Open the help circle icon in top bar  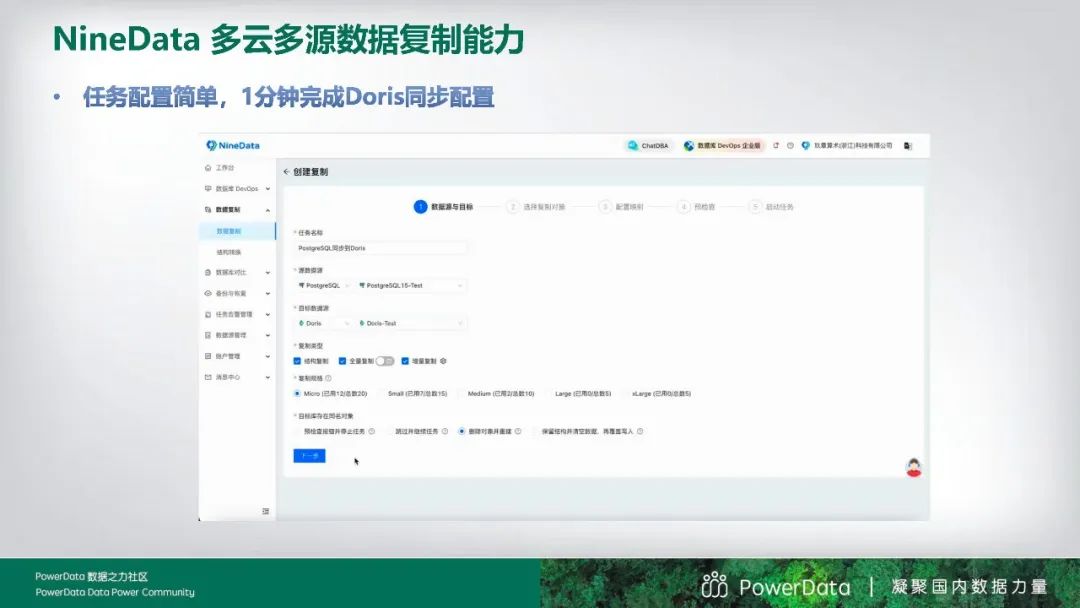pos(790,145)
